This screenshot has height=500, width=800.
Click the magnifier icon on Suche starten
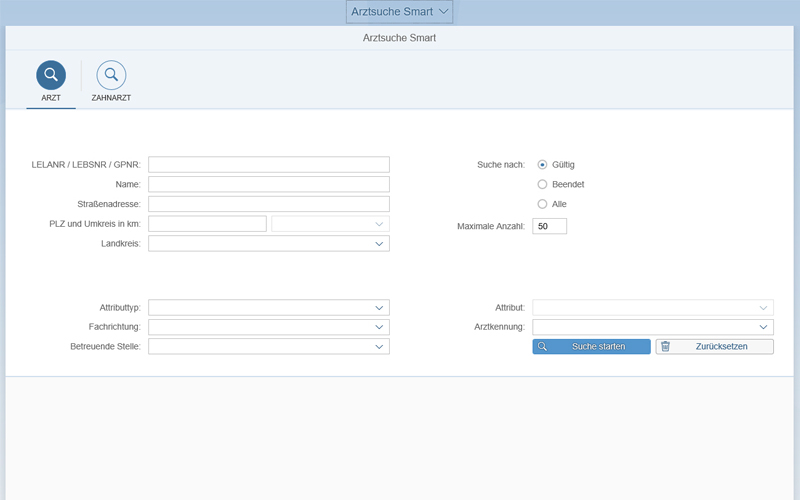point(542,346)
